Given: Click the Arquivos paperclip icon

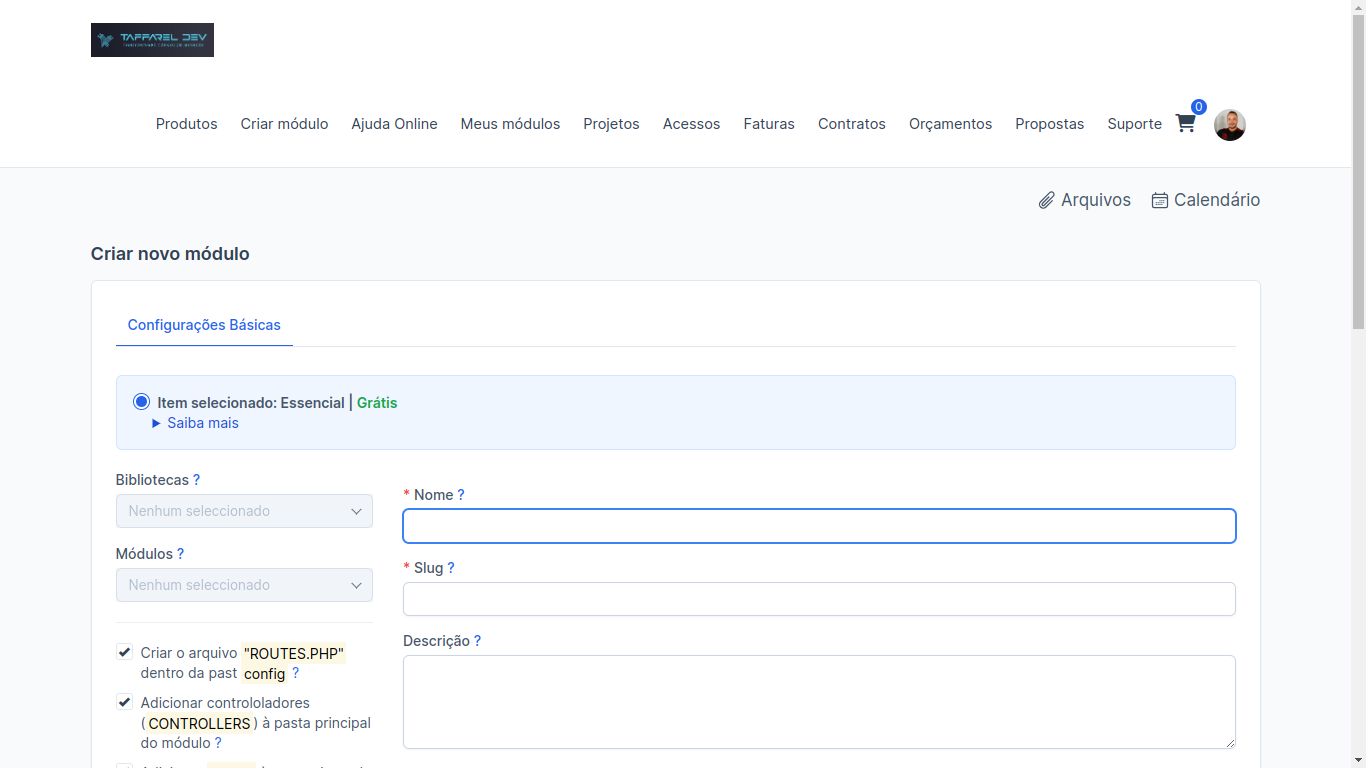Looking at the screenshot, I should (x=1048, y=199).
